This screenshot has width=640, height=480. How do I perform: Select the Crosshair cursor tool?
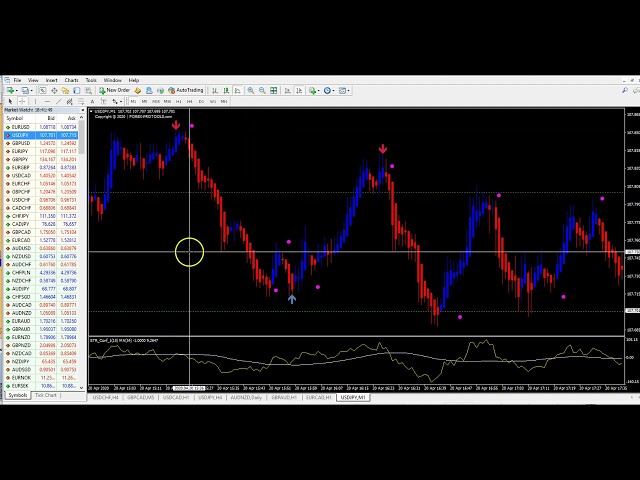[21, 101]
